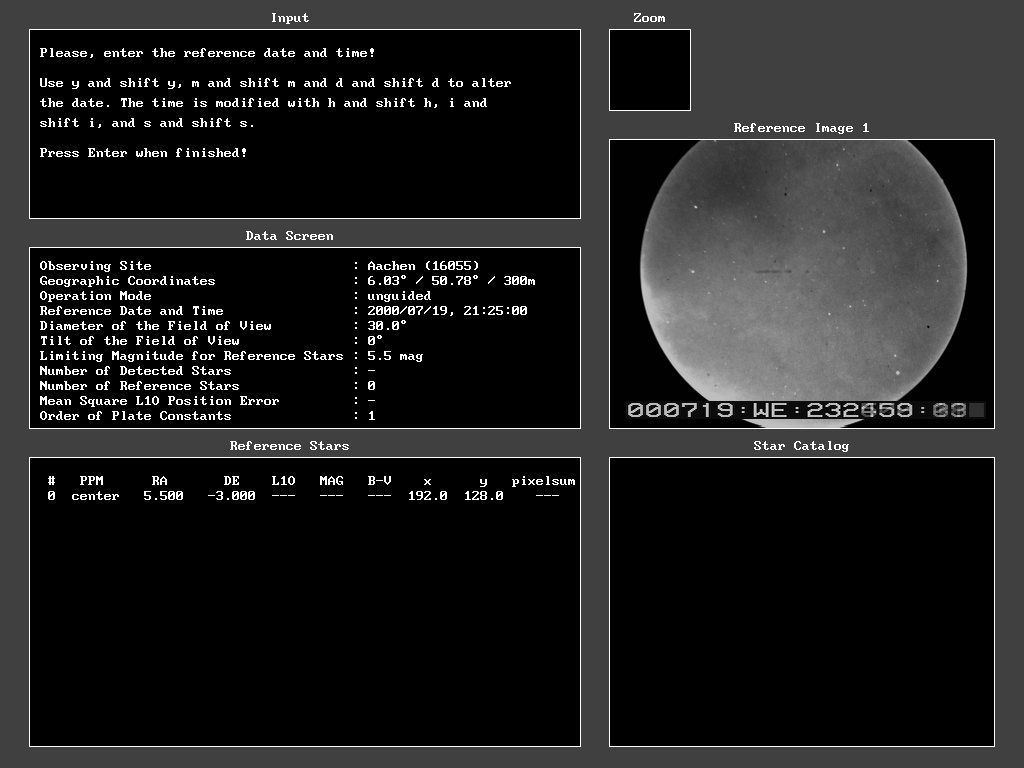Click the DE value -3.000
The width and height of the screenshot is (1024, 768).
pyautogui.click(x=231, y=496)
